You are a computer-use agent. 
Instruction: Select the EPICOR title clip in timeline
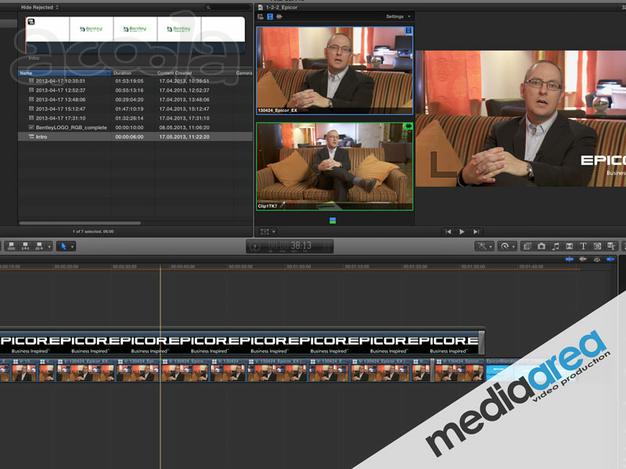242,342
